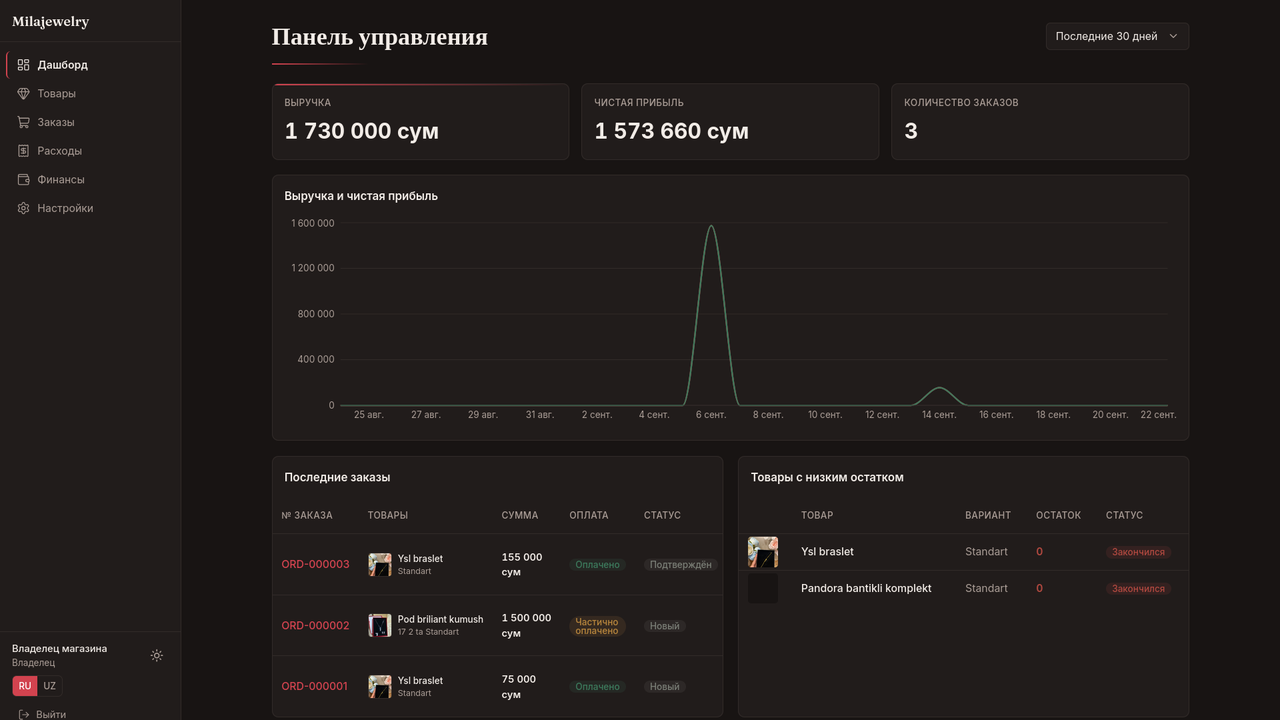This screenshot has width=1280, height=720.
Task: Click the 1 500 000 сум order amount
Action: click(526, 626)
